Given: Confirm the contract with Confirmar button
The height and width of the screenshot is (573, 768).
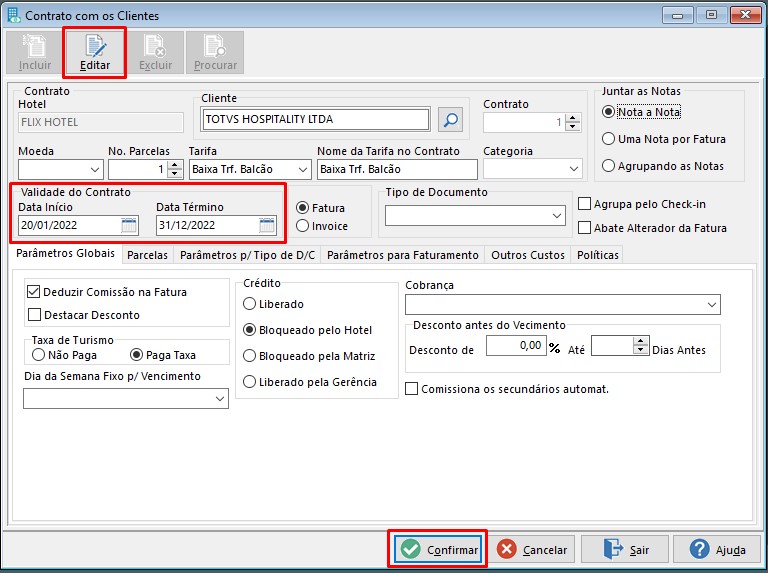Looking at the screenshot, I should coord(438,549).
